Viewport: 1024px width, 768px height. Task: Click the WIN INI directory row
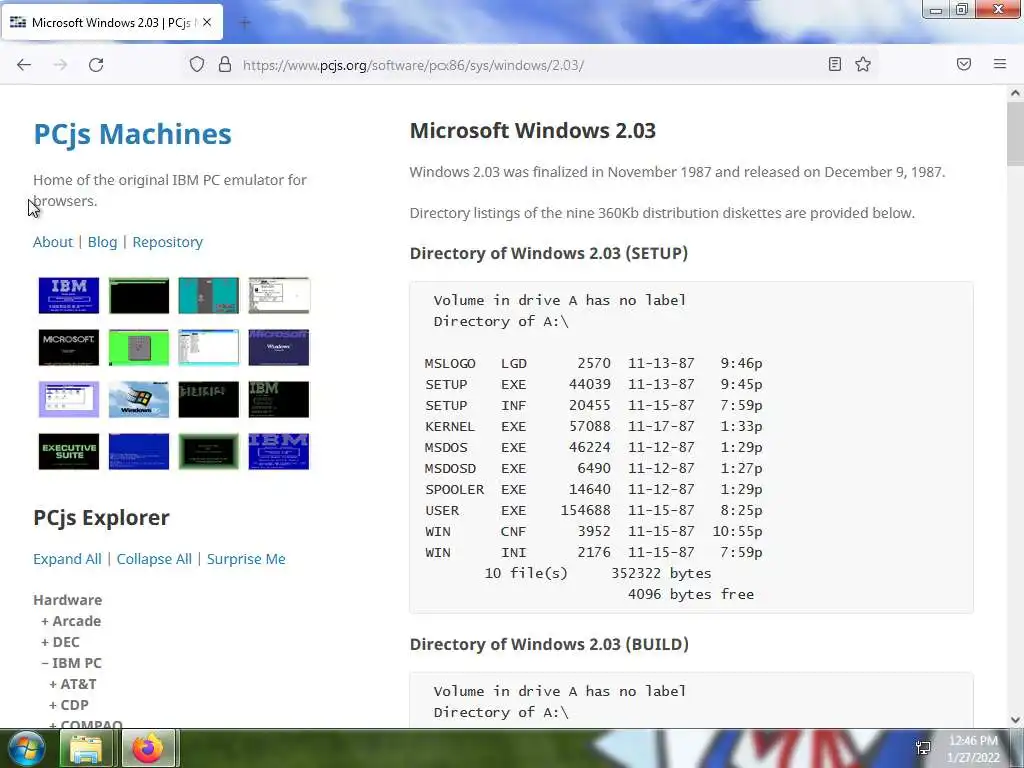594,552
